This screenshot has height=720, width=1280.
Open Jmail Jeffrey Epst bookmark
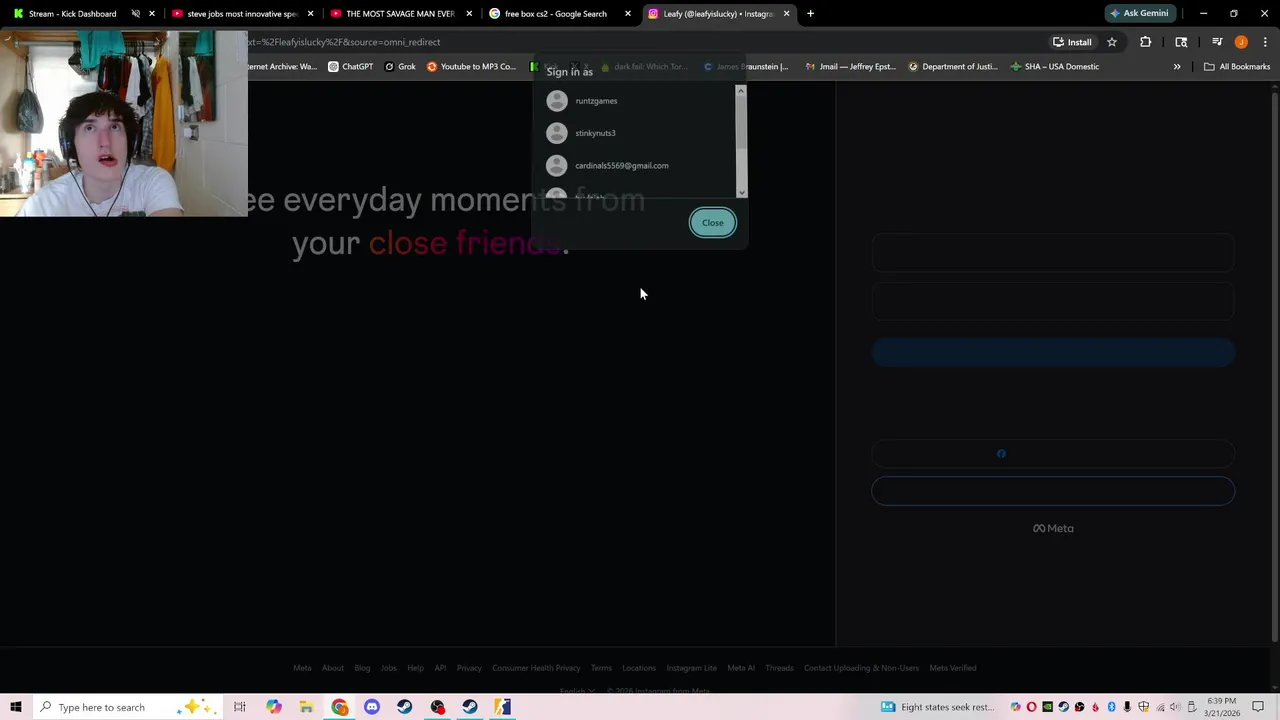[x=851, y=67]
